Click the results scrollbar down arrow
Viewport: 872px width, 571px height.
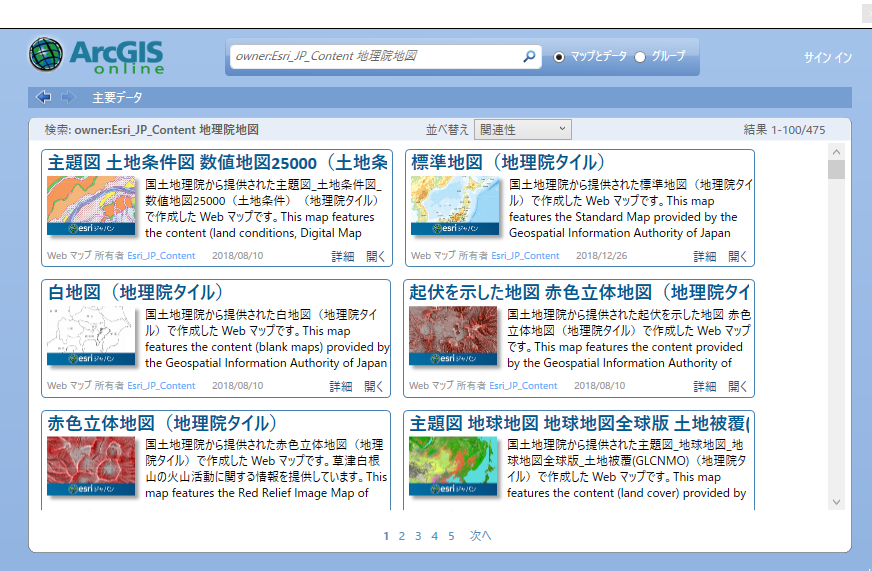(x=836, y=502)
